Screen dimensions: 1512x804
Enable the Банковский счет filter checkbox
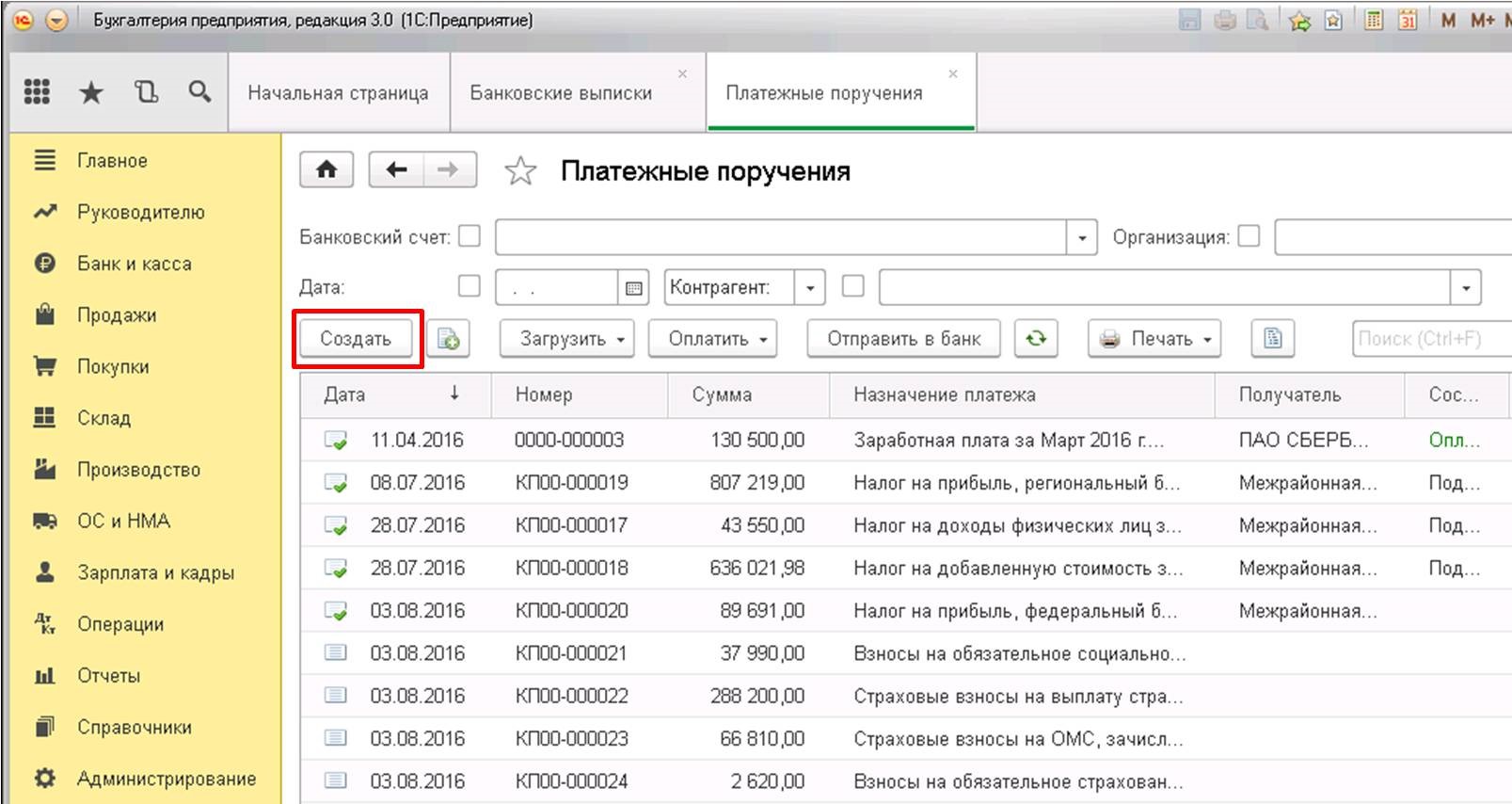click(470, 236)
